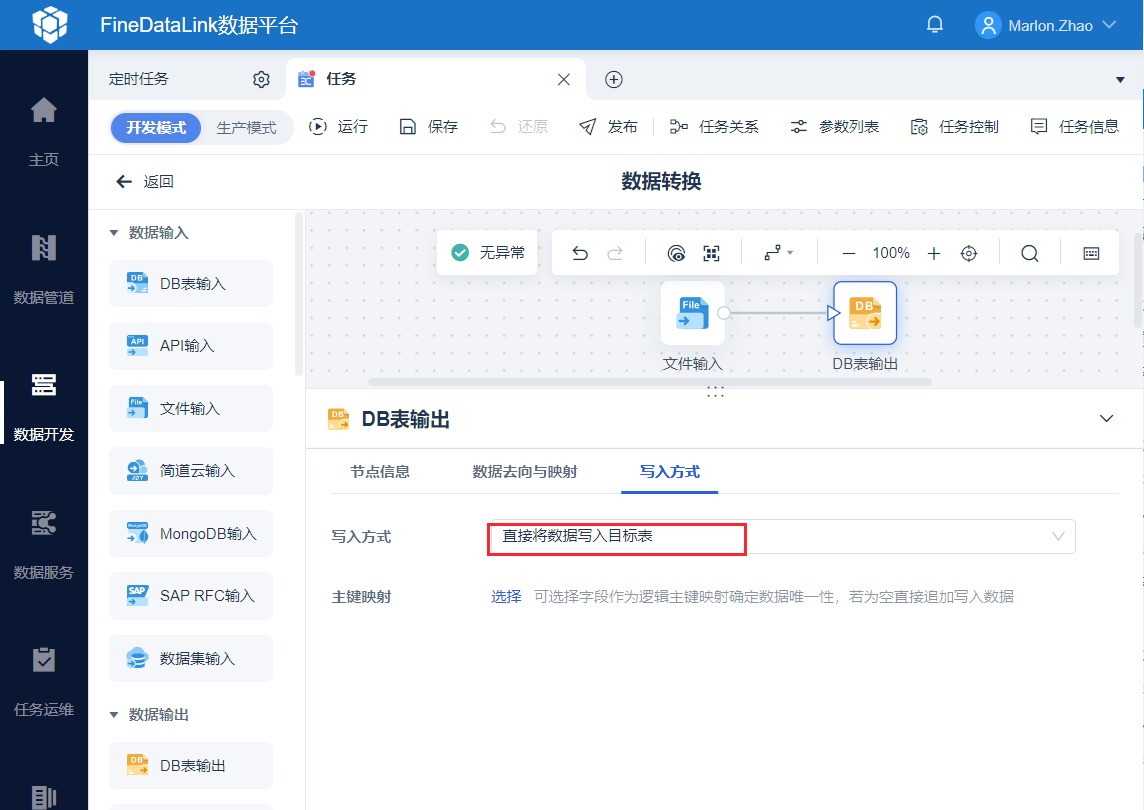The width and height of the screenshot is (1144, 810).
Task: Switch to 开发模式
Action: [155, 128]
